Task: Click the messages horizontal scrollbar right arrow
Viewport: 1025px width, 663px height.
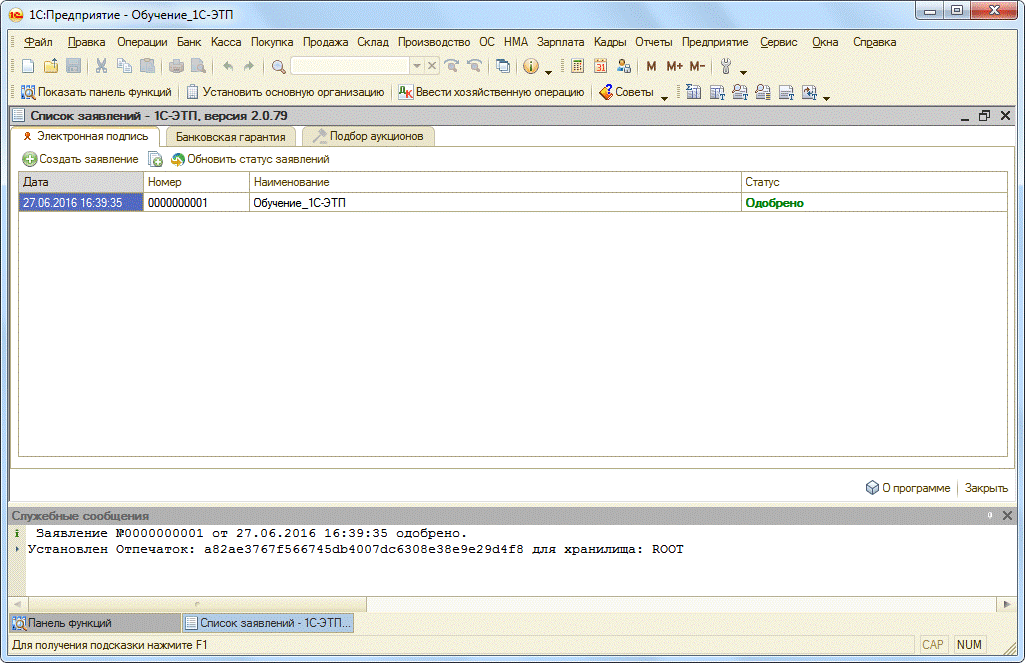Action: (x=1007, y=604)
